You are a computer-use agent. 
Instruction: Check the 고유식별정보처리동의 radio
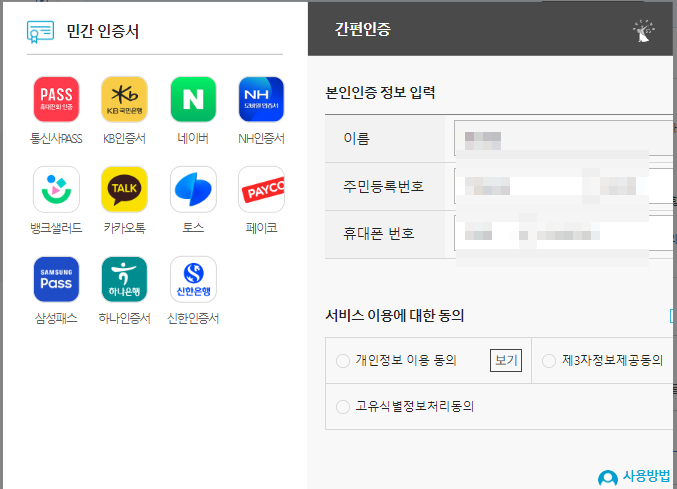click(343, 407)
